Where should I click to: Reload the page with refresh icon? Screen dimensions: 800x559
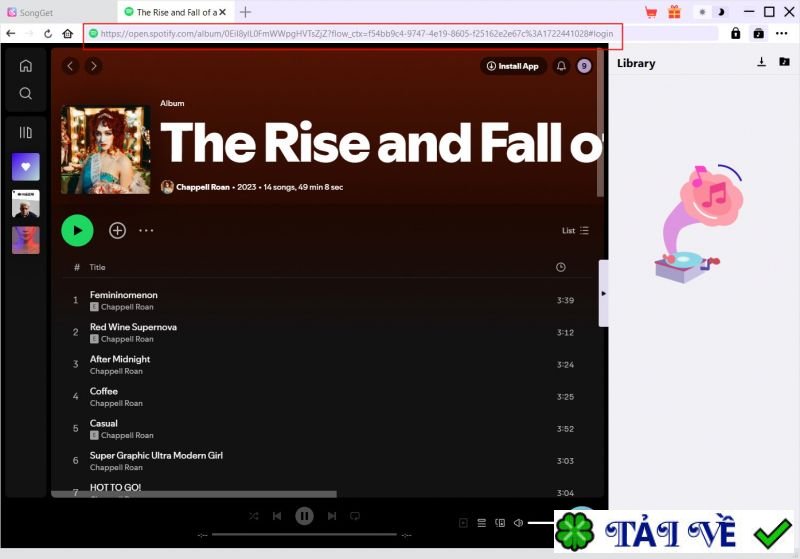48,34
